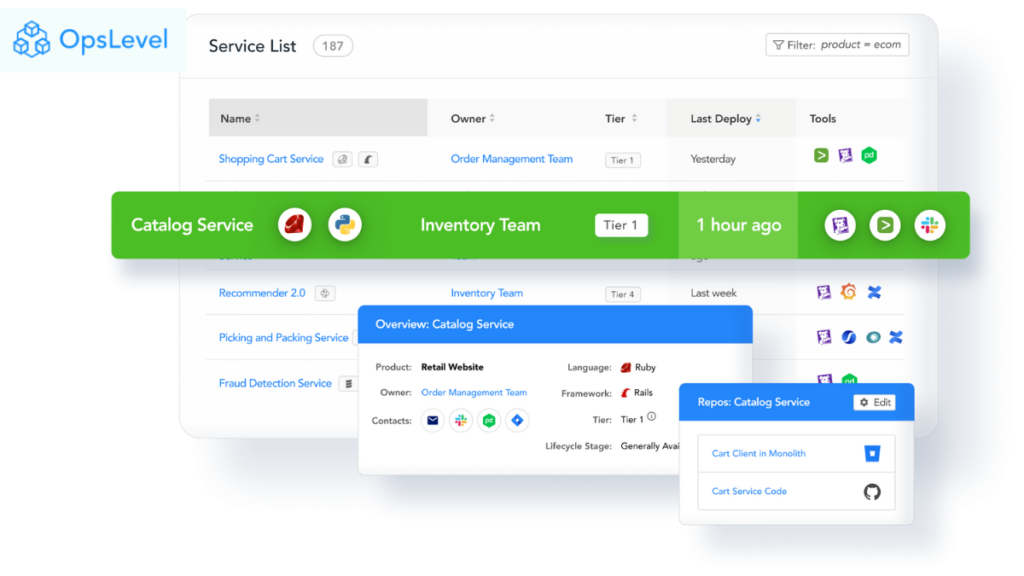The height and width of the screenshot is (576, 1024).
Task: Open Datadog tool in Picking and Packing row
Action: 824,337
